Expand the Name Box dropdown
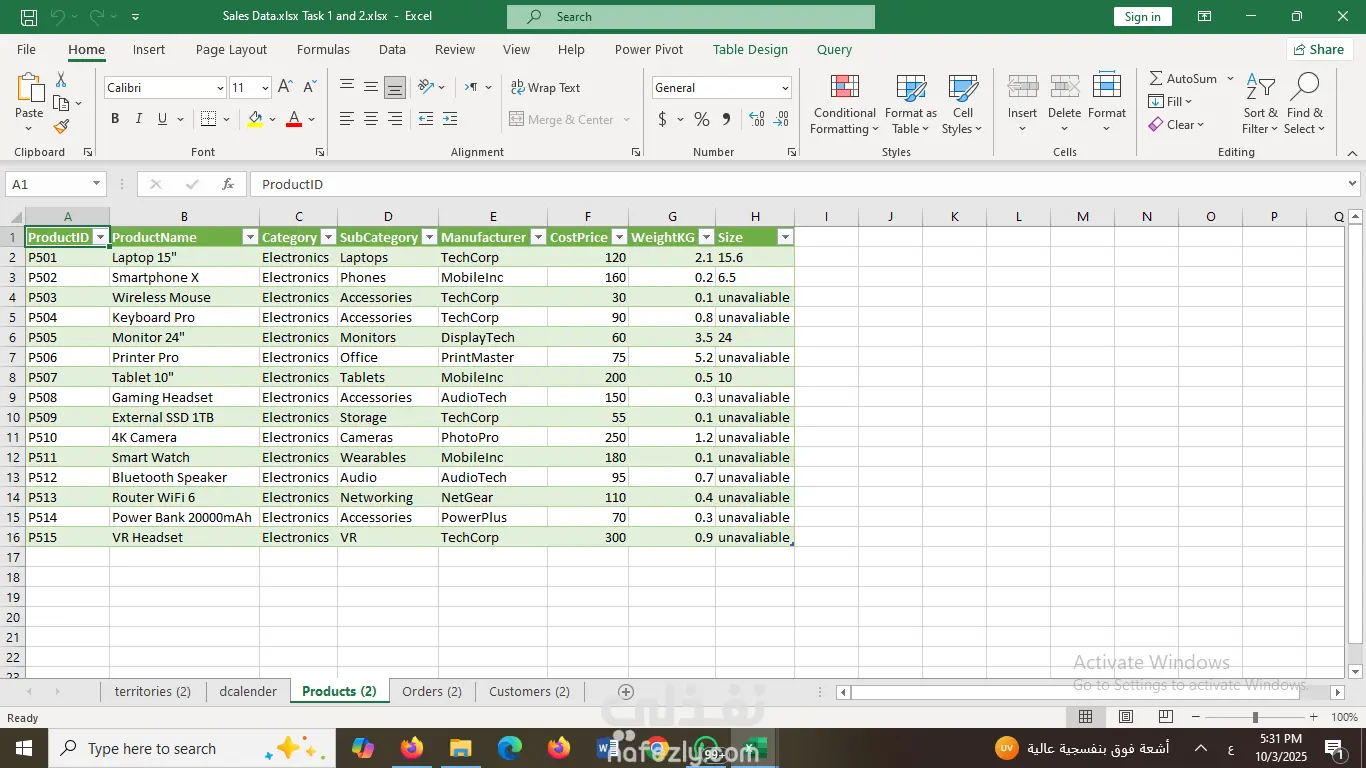The height and width of the screenshot is (768, 1366). tap(96, 184)
